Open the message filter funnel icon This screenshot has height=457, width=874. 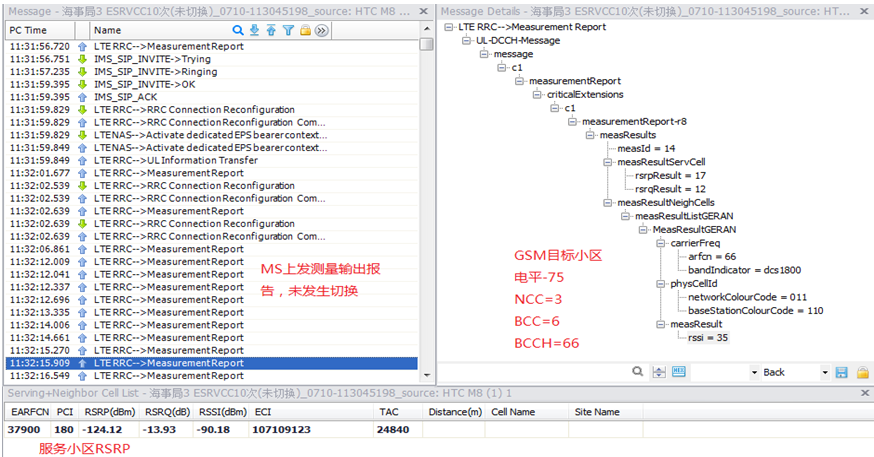(x=288, y=31)
